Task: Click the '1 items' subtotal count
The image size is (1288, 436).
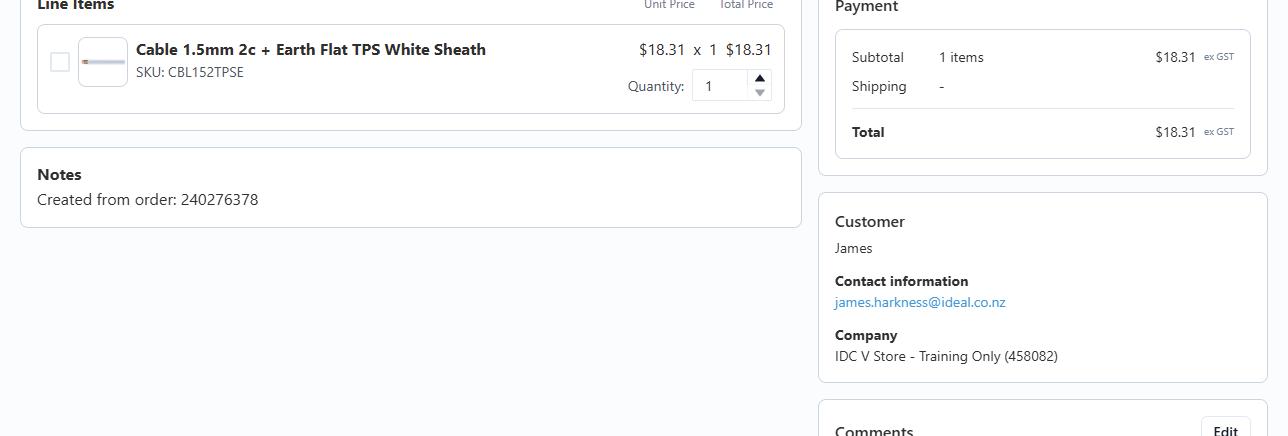Action: coord(961,57)
